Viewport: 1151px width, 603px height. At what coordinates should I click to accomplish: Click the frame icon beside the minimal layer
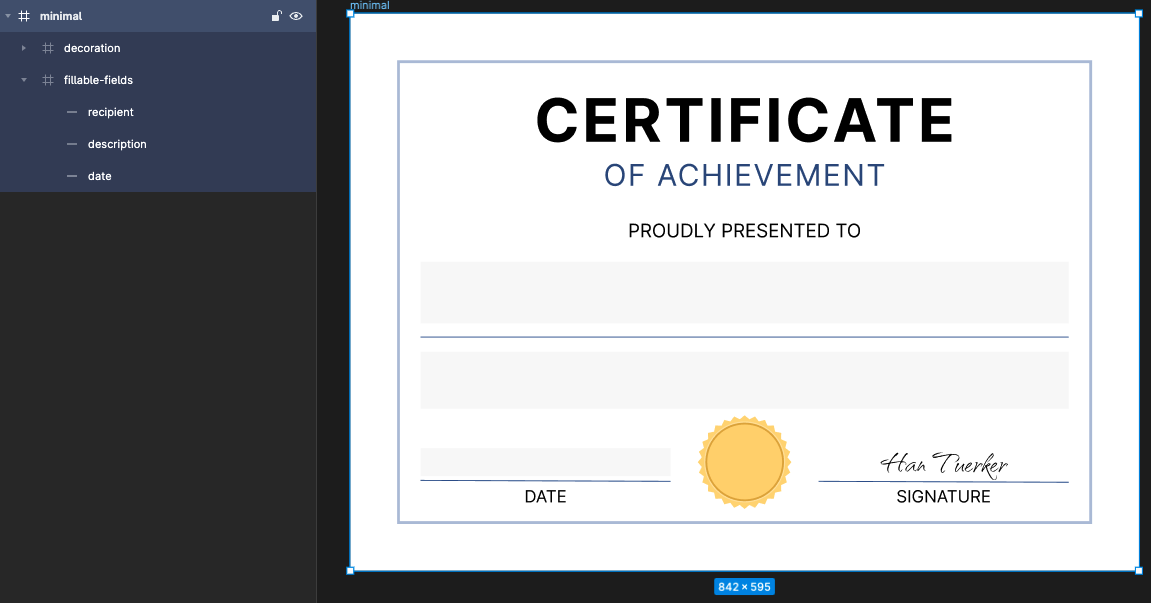pos(24,16)
